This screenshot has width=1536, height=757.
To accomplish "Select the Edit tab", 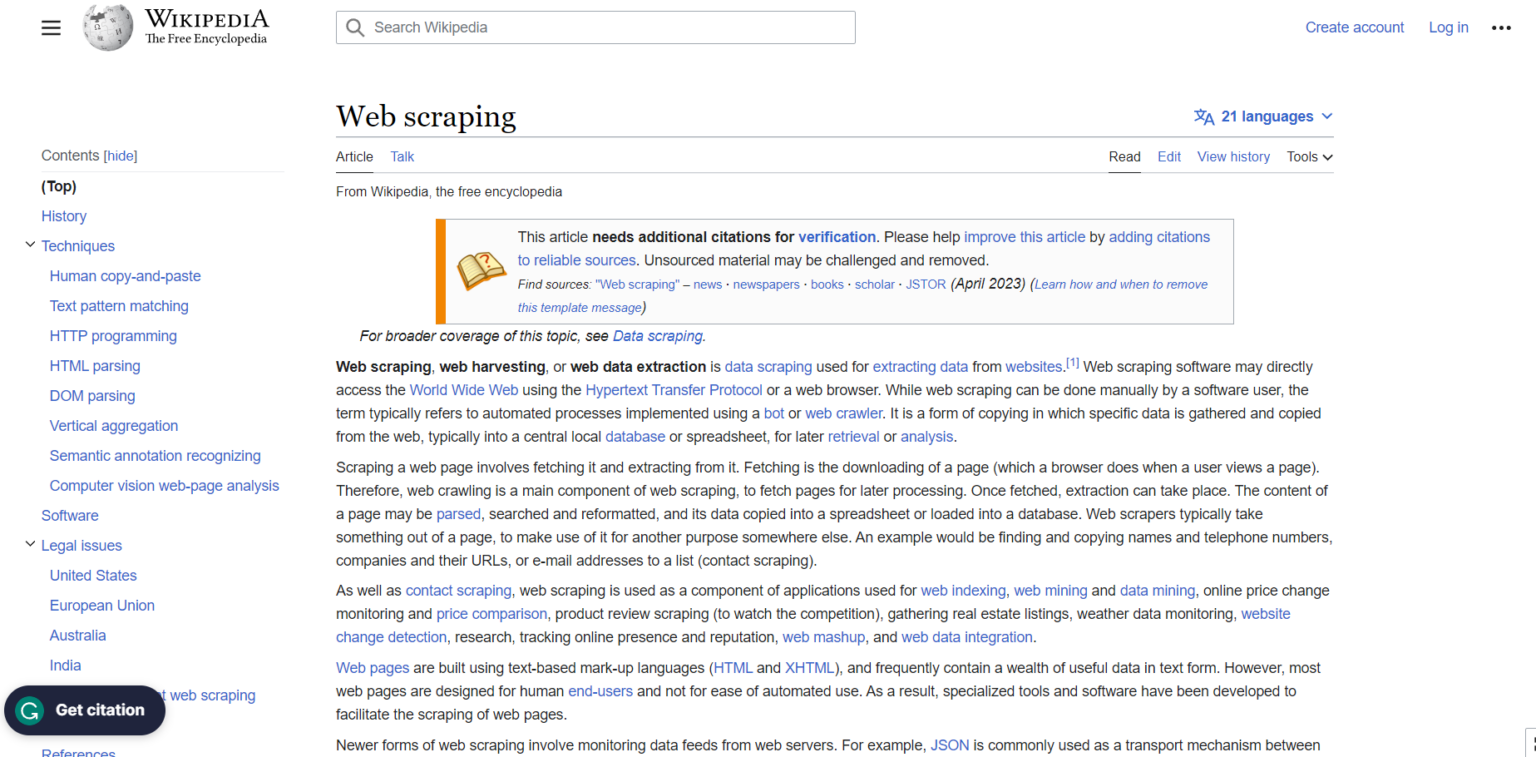I will pos(1168,156).
